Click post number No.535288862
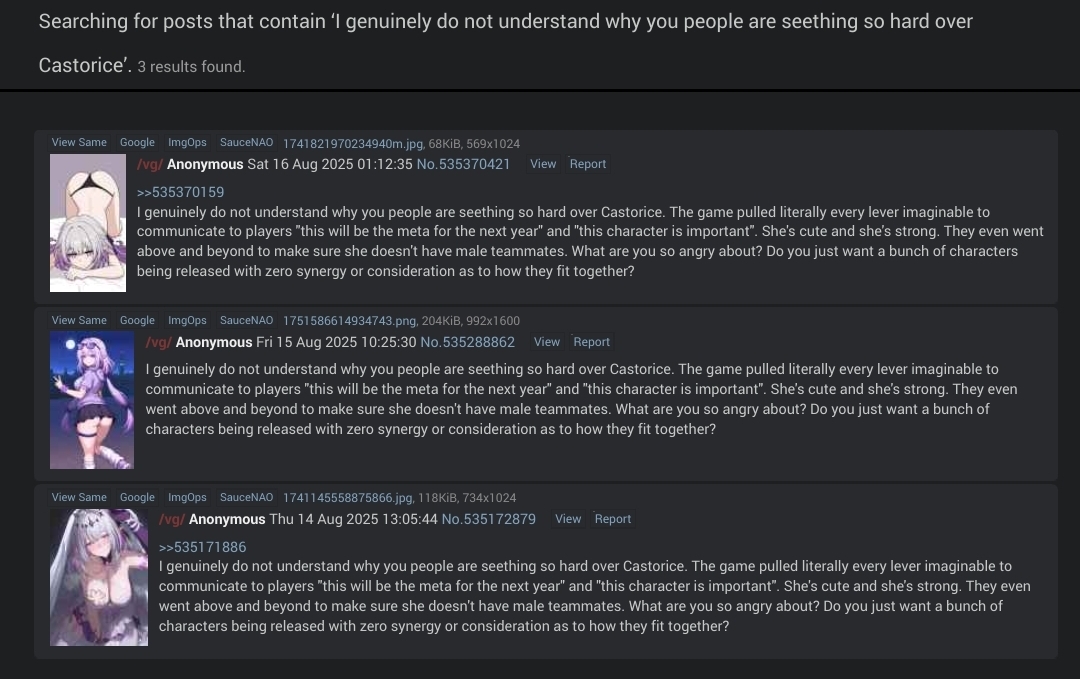Image resolution: width=1080 pixels, height=679 pixels. 467,342
